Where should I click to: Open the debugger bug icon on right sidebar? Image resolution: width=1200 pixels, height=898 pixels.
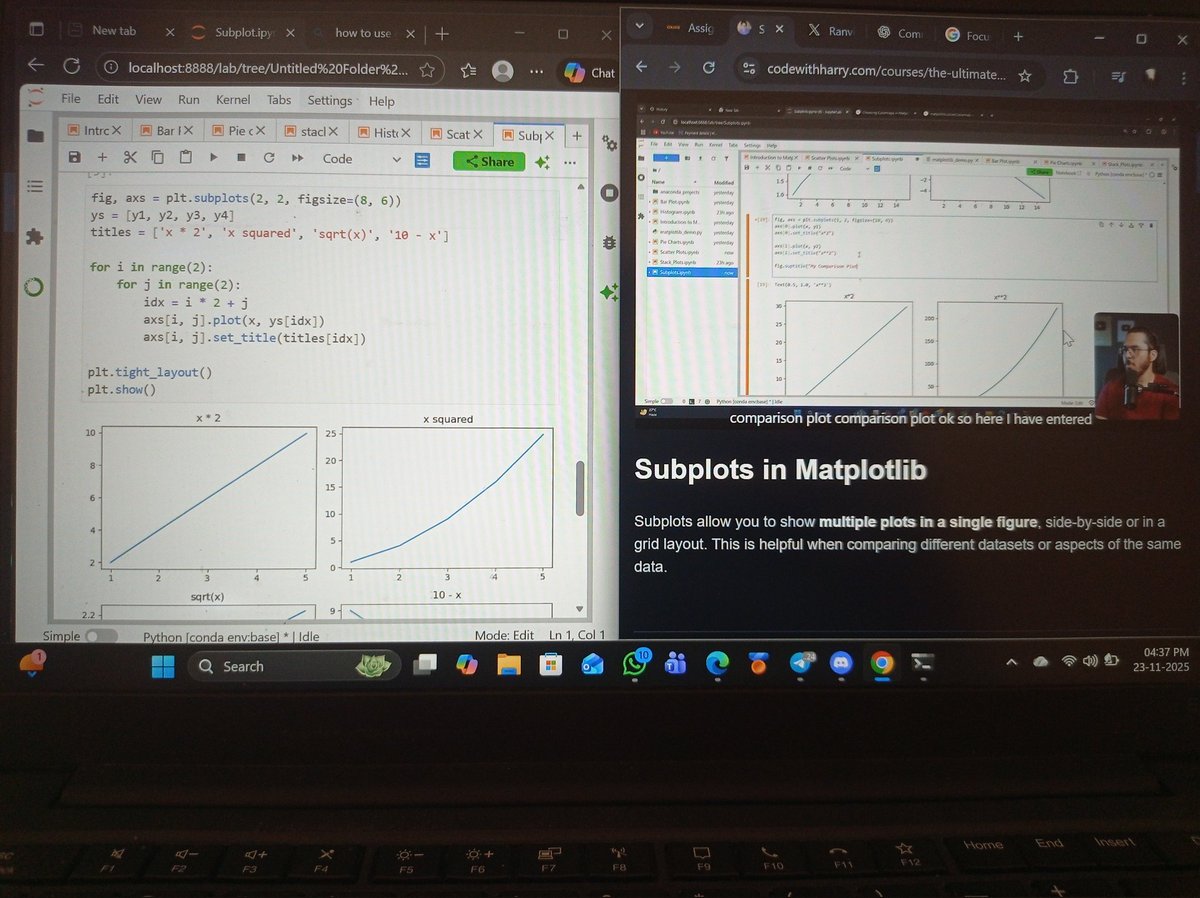click(x=609, y=243)
